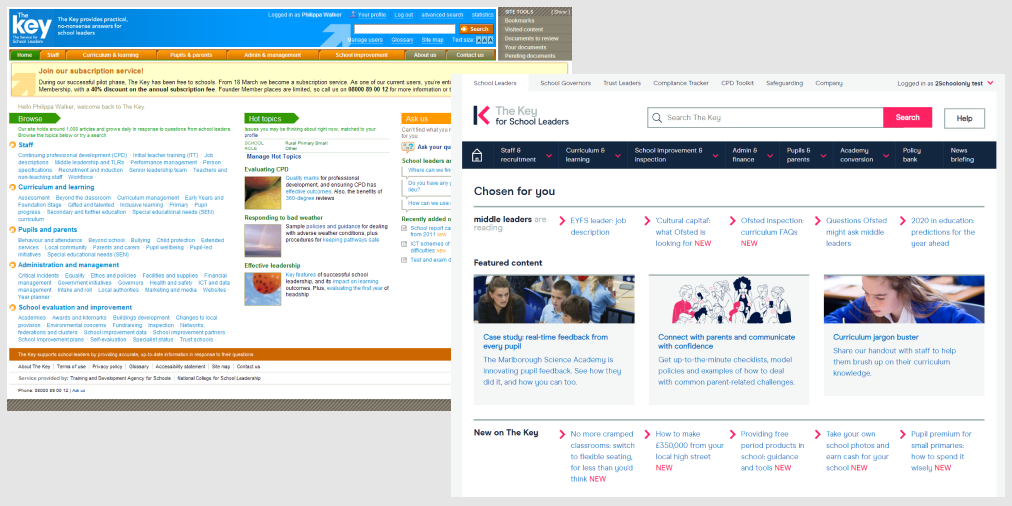Select the largest text size option
The image size is (1012, 506).
[x=491, y=40]
